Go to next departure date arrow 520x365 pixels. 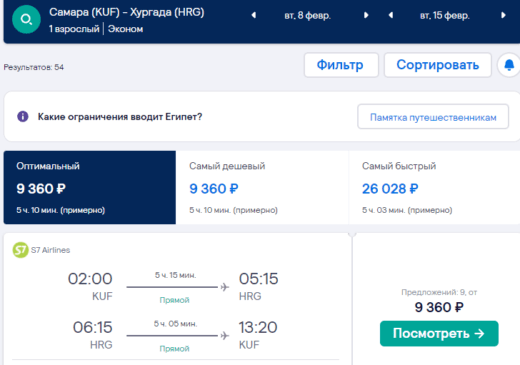pyautogui.click(x=366, y=15)
